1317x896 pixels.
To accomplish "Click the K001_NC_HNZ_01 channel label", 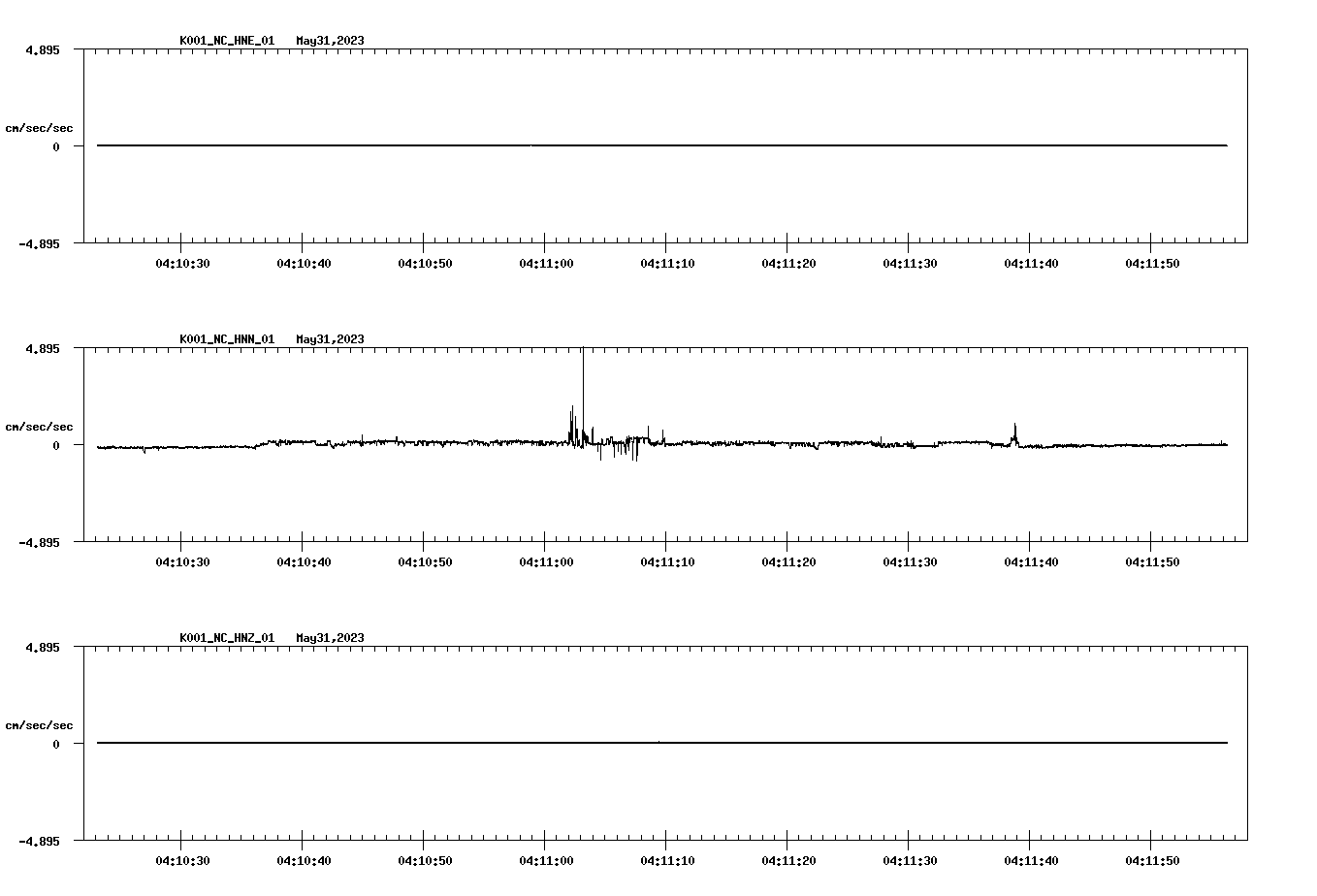I will 225,638.
